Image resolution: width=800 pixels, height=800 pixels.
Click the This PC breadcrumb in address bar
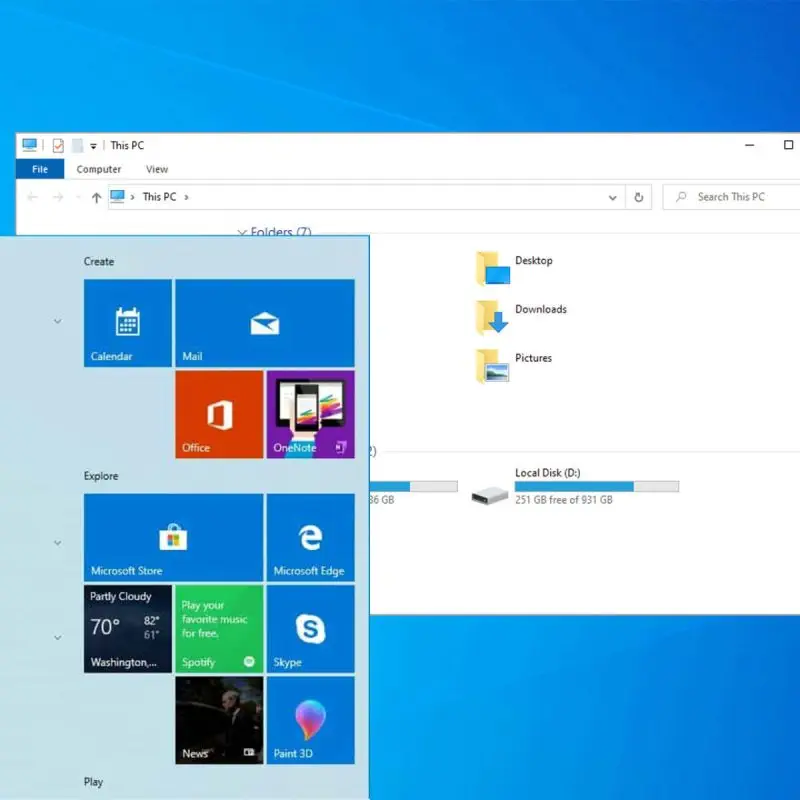[x=159, y=197]
